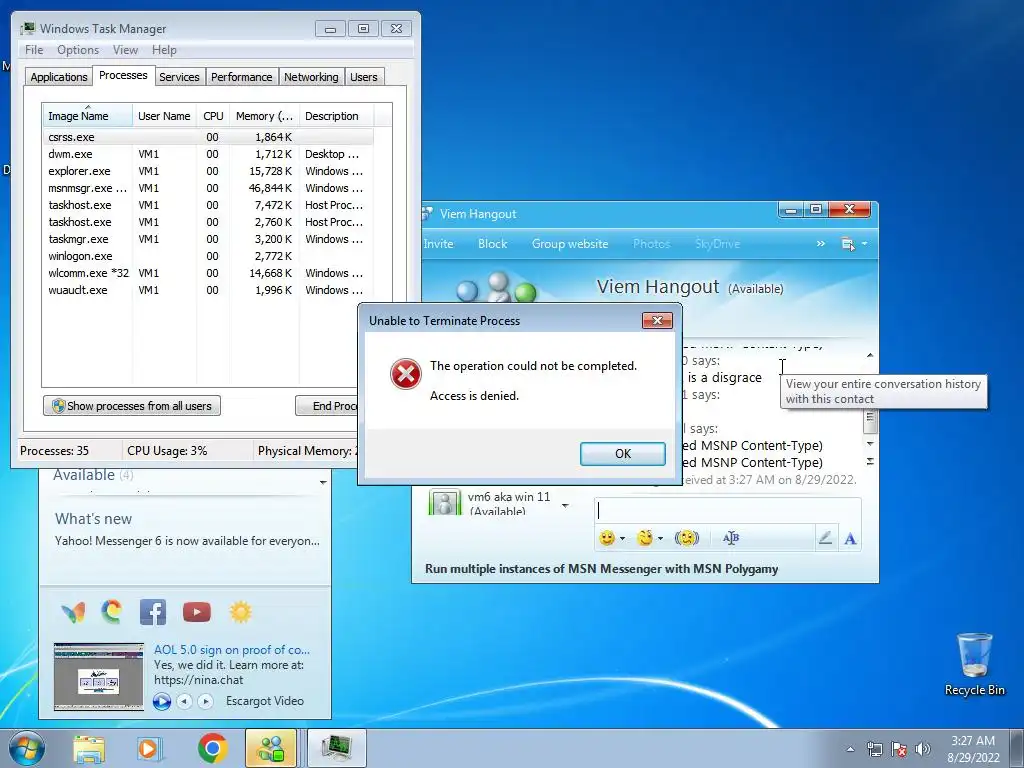Image resolution: width=1024 pixels, height=768 pixels.
Task: Expand toolbar overflow chevron in Viem Hangout
Action: [820, 244]
